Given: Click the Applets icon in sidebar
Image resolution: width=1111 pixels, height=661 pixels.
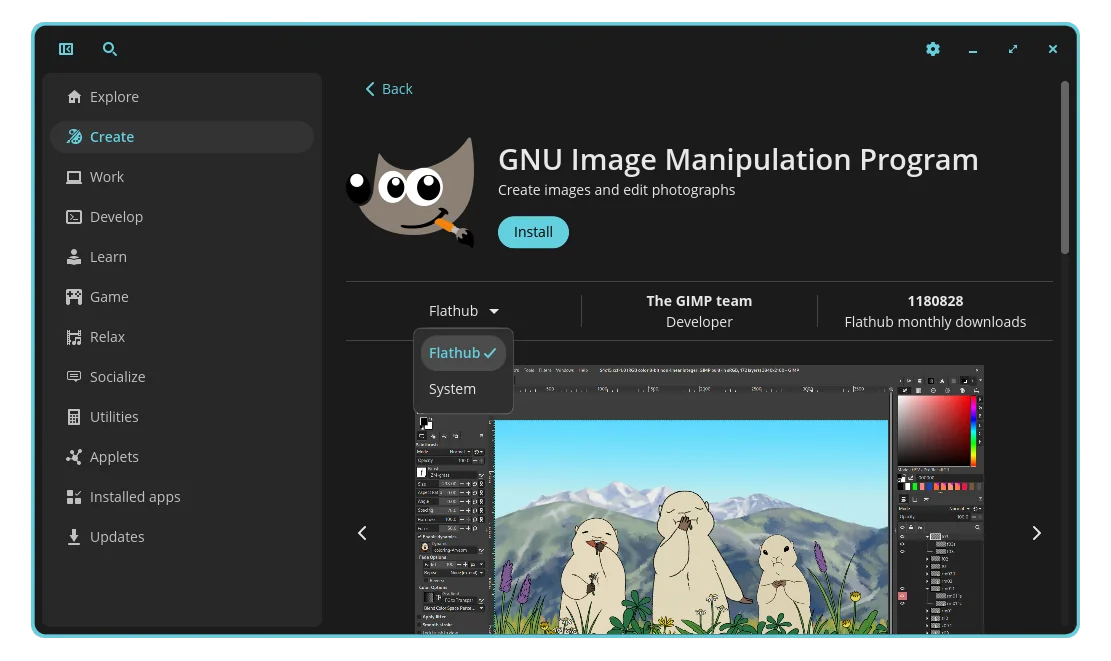Looking at the screenshot, I should click(74, 457).
